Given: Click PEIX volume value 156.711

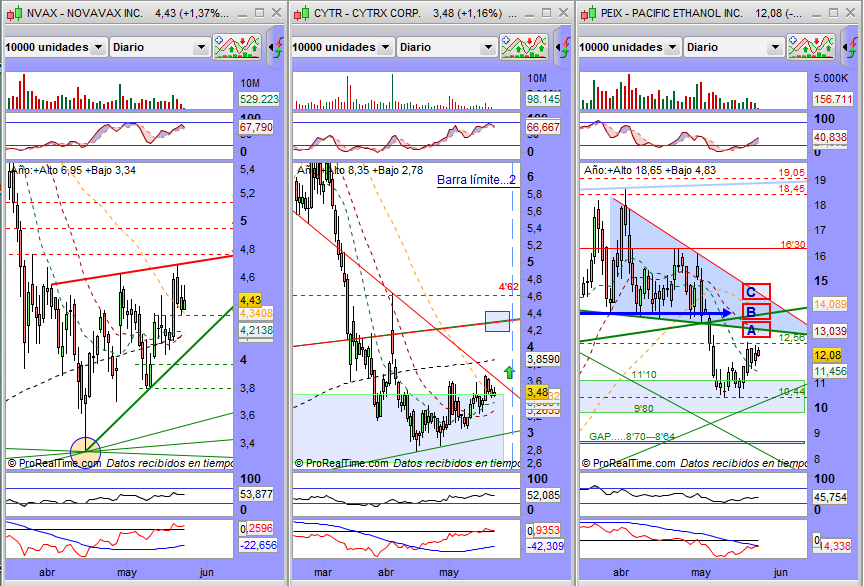Looking at the screenshot, I should 833,99.
